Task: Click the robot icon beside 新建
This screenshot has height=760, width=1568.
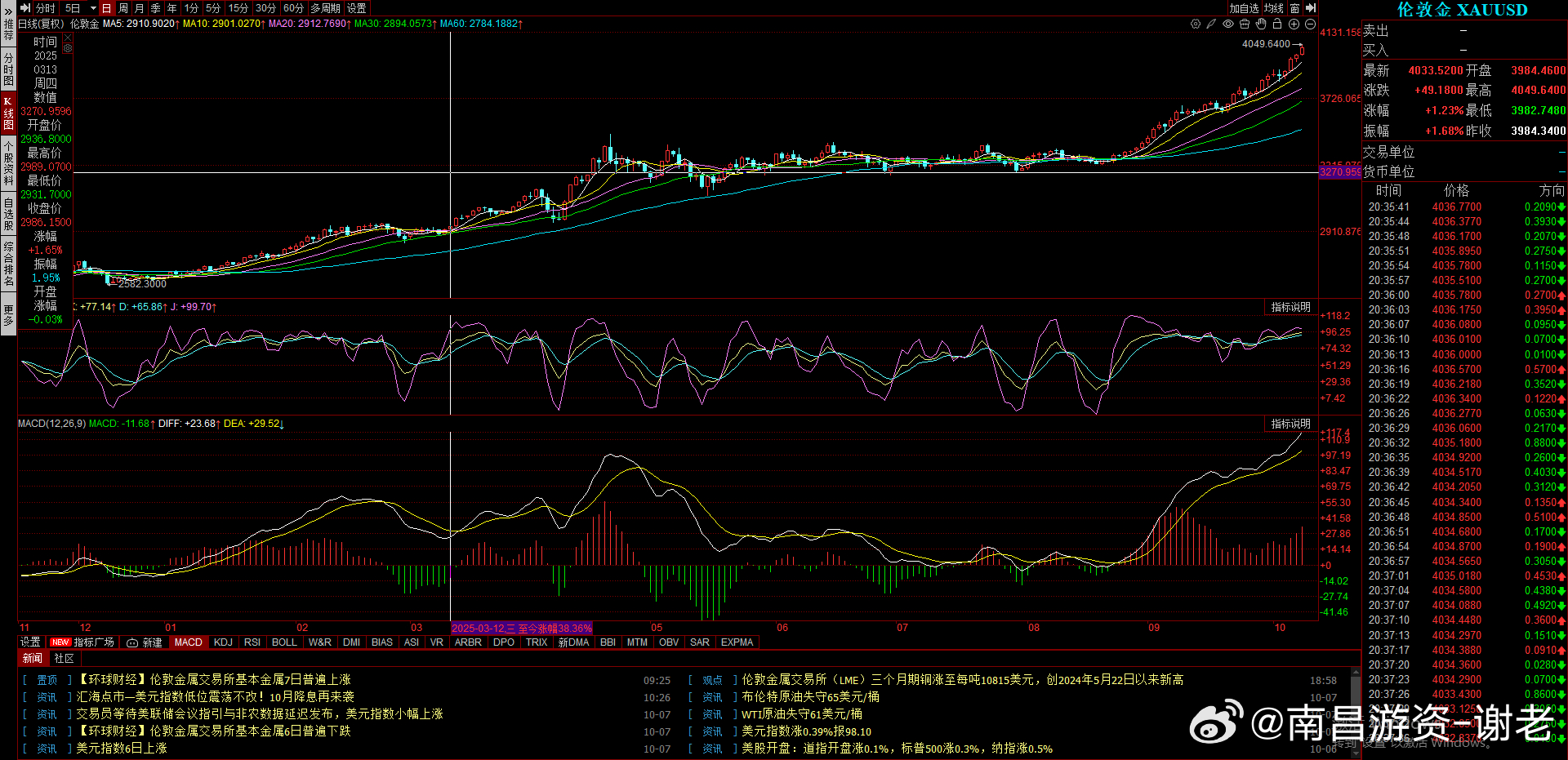Action: point(132,642)
